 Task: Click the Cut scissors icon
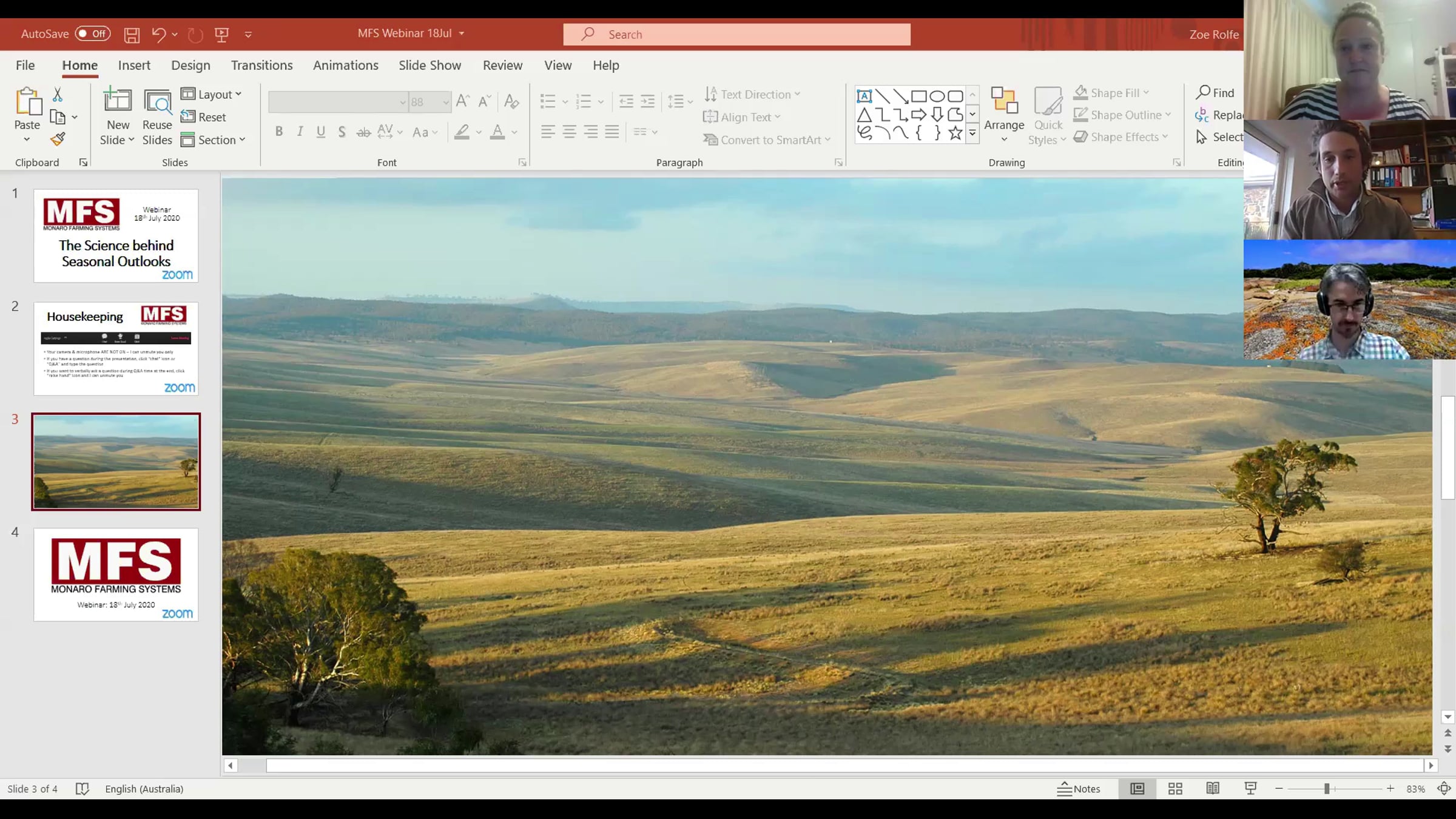click(x=58, y=94)
